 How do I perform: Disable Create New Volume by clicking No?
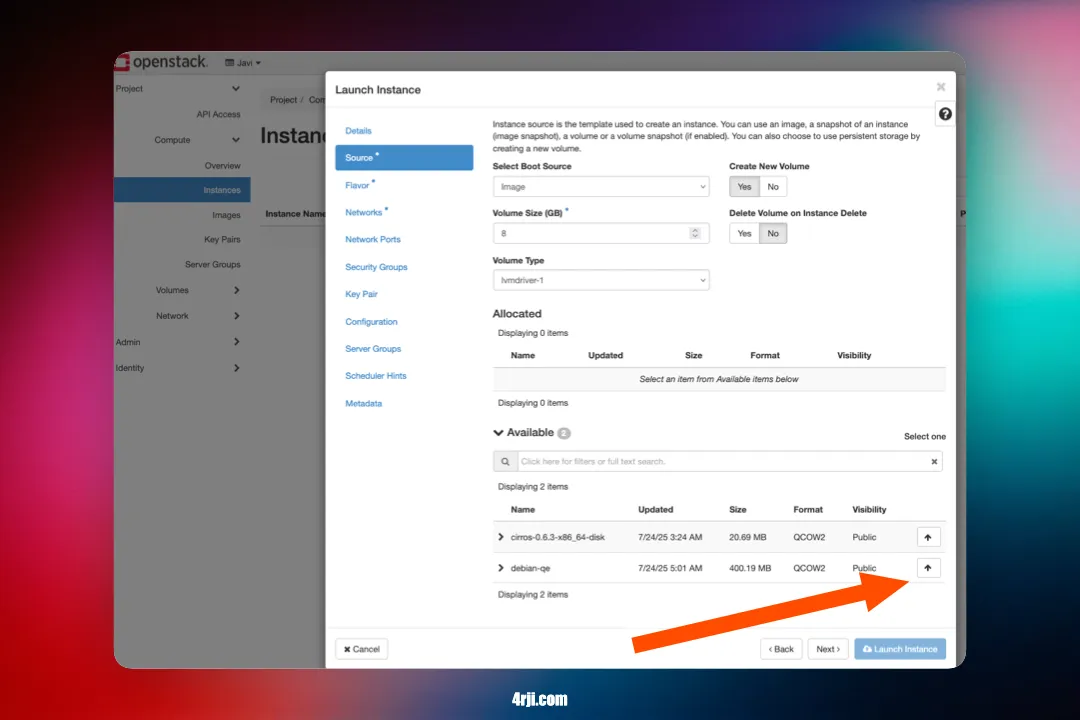[772, 186]
